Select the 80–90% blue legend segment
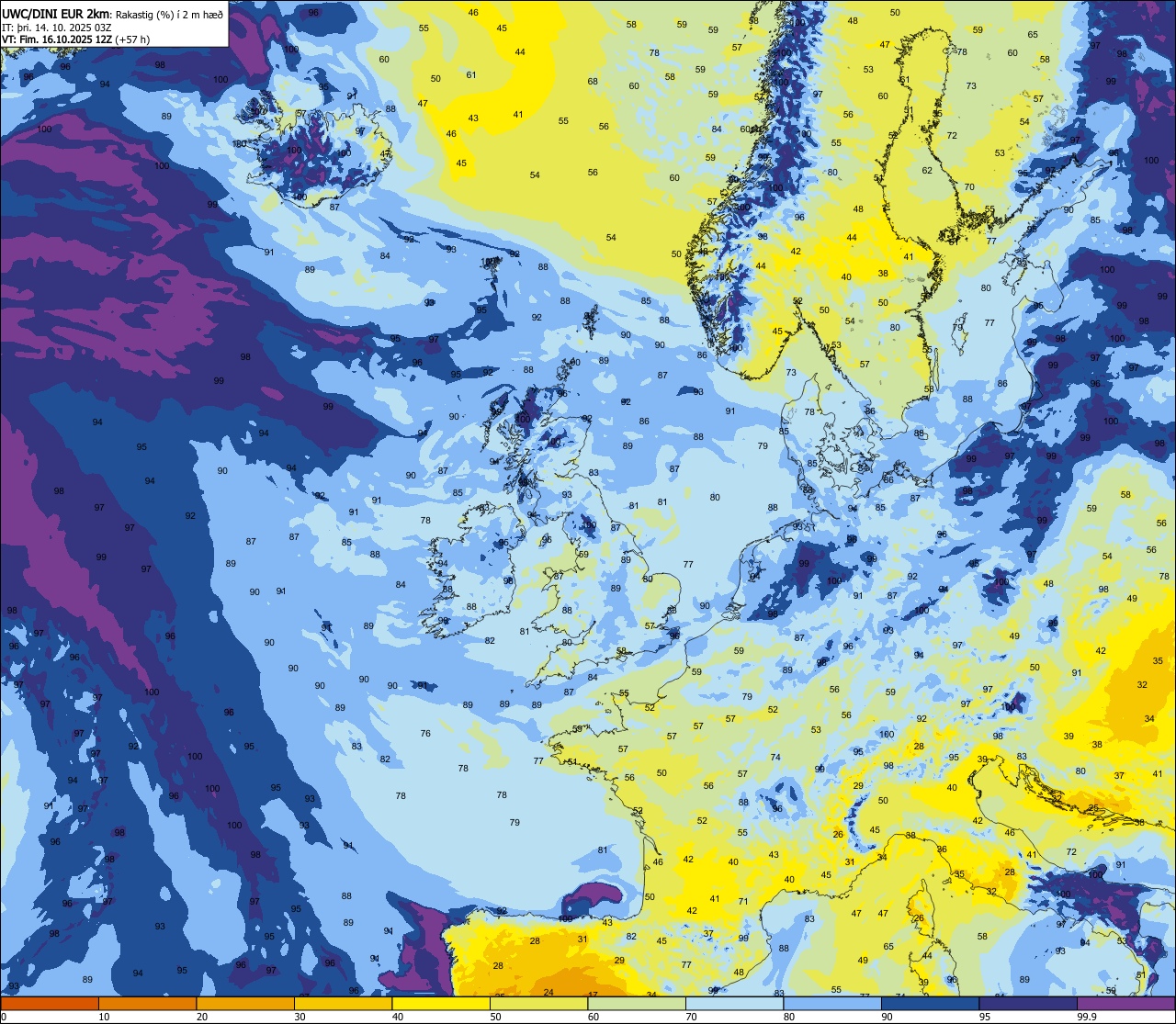The height and width of the screenshot is (1024, 1176). click(832, 1004)
